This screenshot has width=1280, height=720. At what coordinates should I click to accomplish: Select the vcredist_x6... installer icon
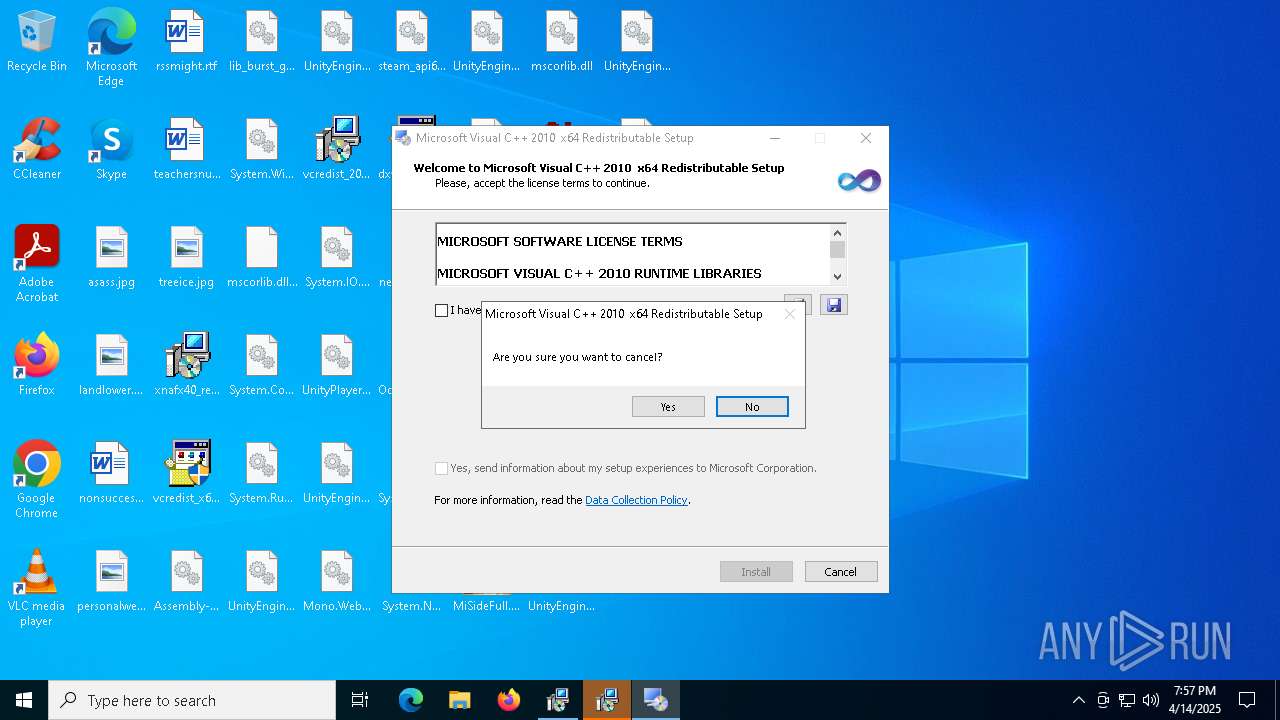186,474
